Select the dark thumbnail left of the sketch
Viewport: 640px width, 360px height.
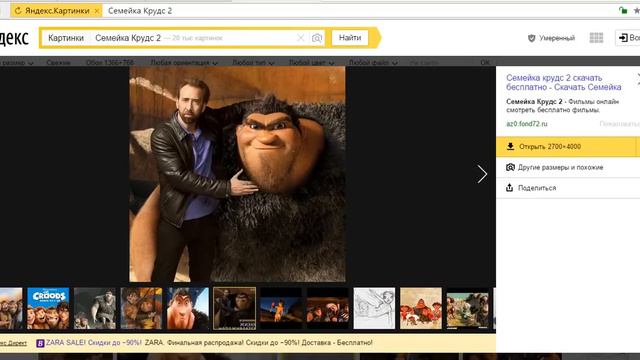click(328, 308)
